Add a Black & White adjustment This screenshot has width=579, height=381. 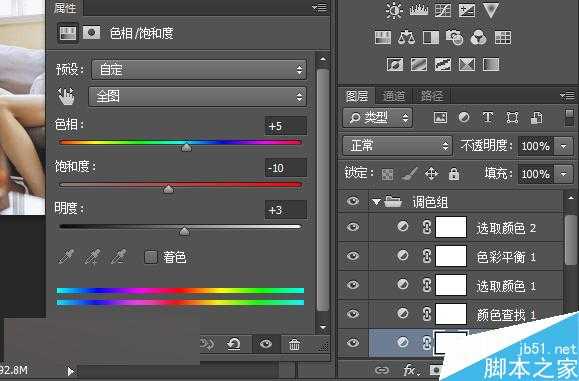pos(431,37)
